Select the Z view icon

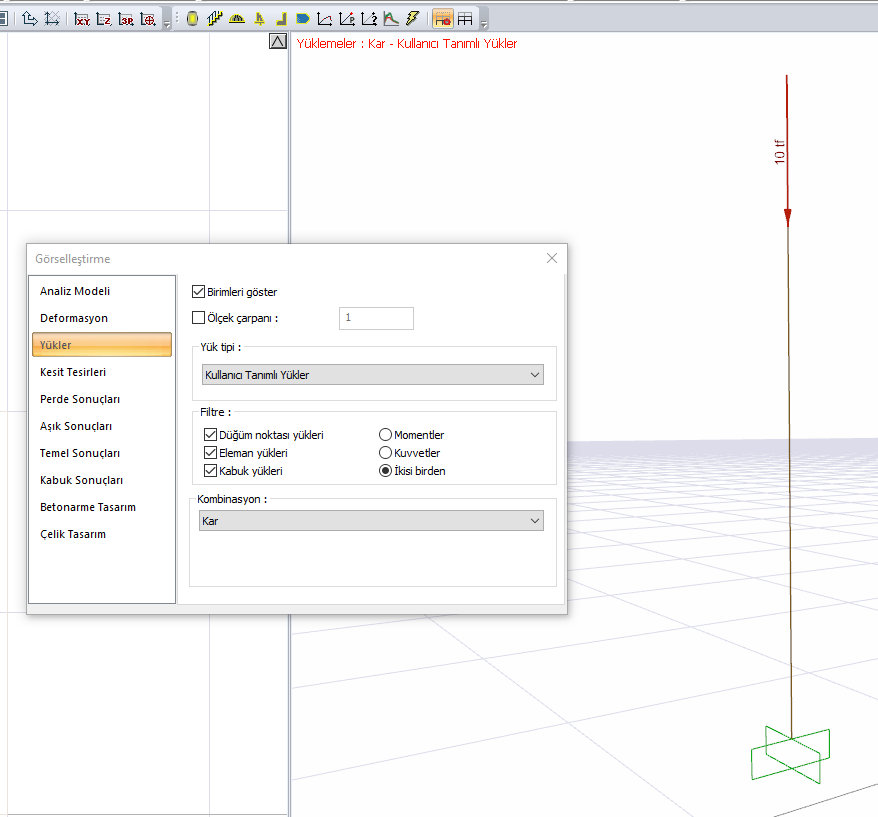tap(104, 20)
